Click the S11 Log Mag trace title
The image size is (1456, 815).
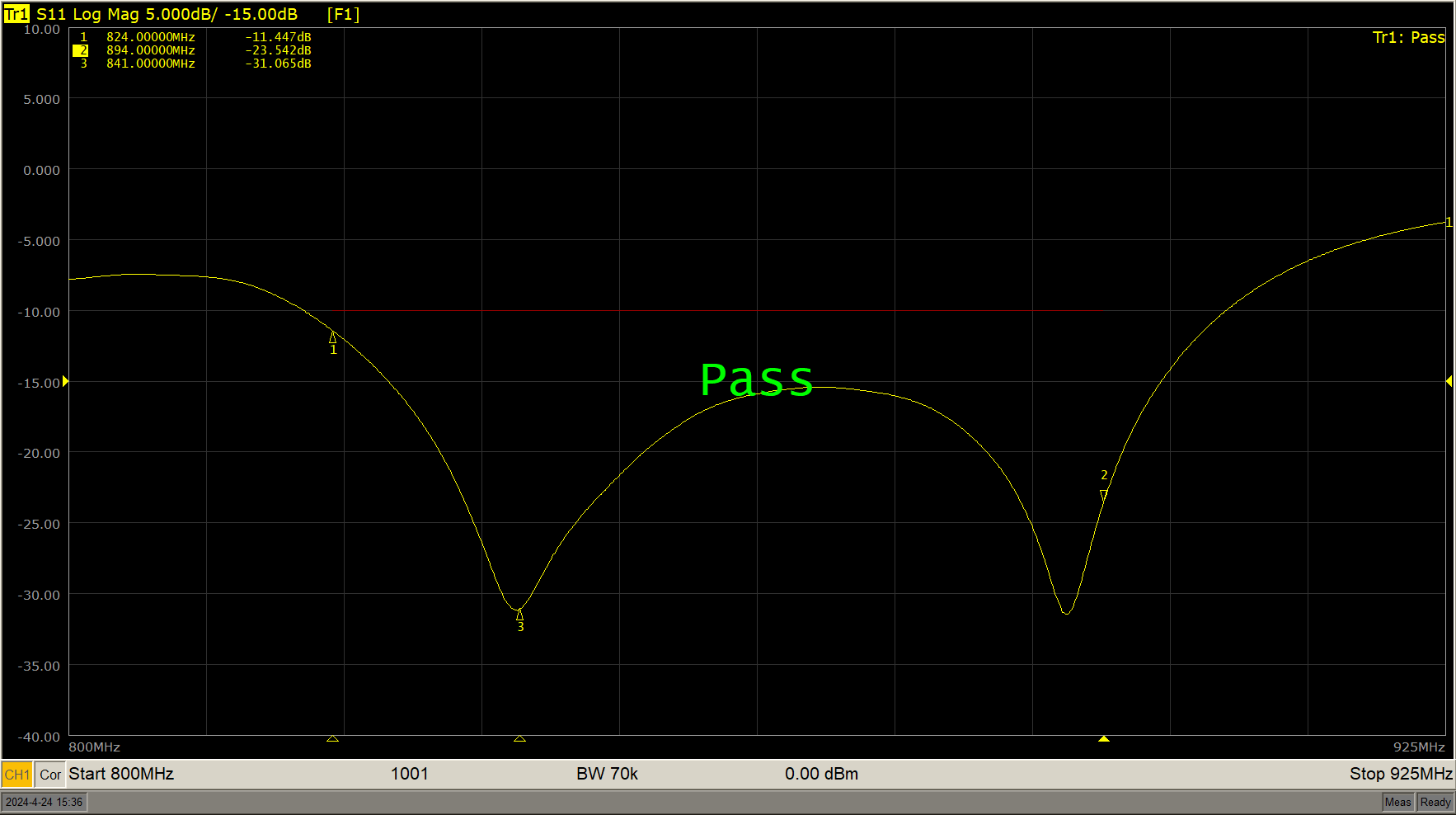tap(87, 14)
